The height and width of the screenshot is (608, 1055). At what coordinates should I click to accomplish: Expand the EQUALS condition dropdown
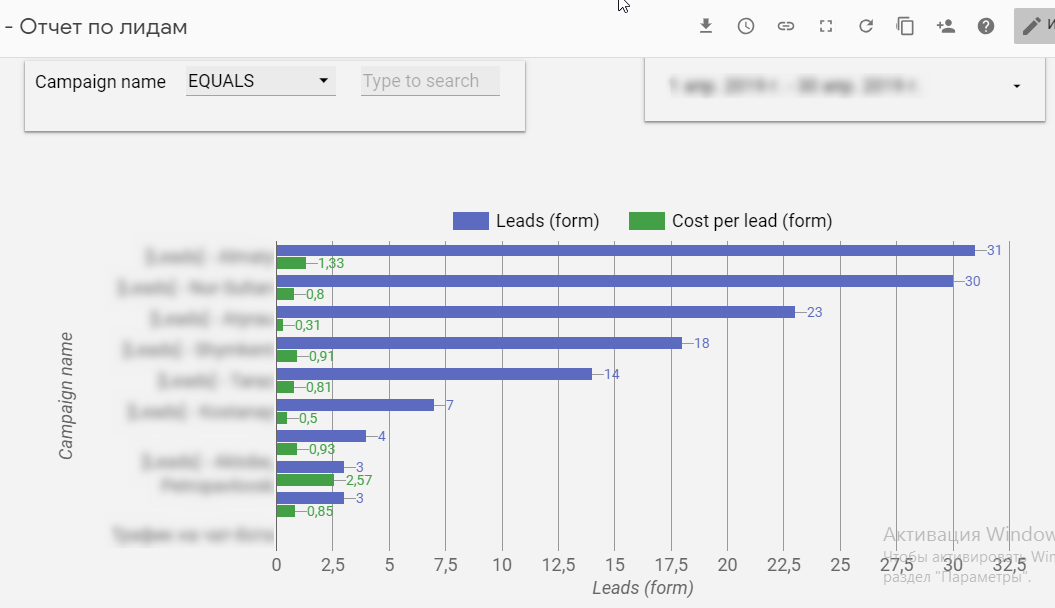tap(261, 82)
